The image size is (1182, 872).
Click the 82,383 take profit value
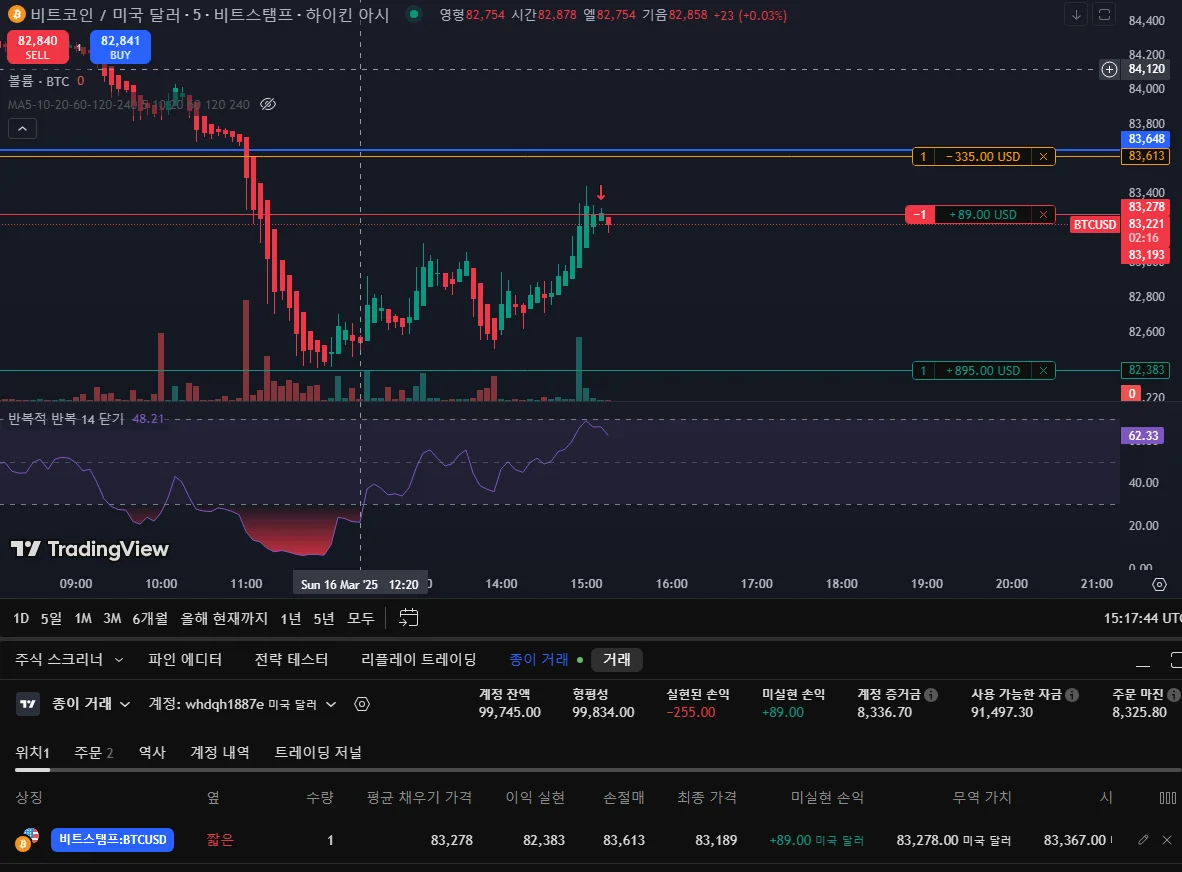pos(544,840)
